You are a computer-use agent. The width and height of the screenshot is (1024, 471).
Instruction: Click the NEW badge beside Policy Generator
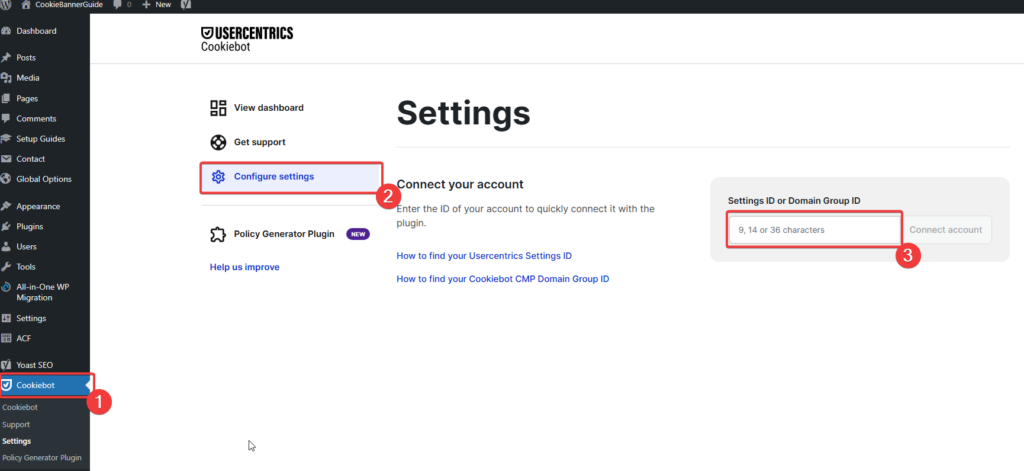[x=358, y=234]
